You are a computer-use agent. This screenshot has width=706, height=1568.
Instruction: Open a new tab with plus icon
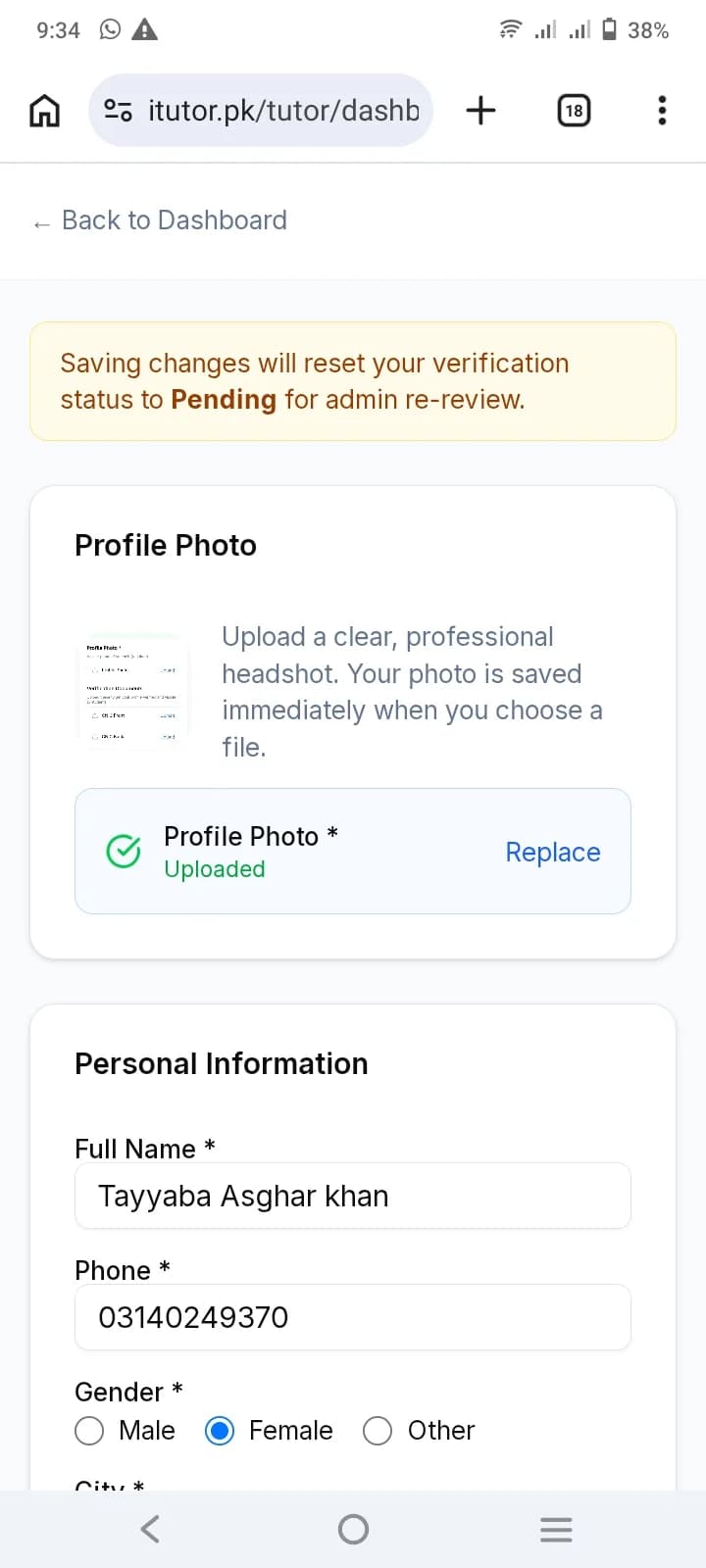480,110
